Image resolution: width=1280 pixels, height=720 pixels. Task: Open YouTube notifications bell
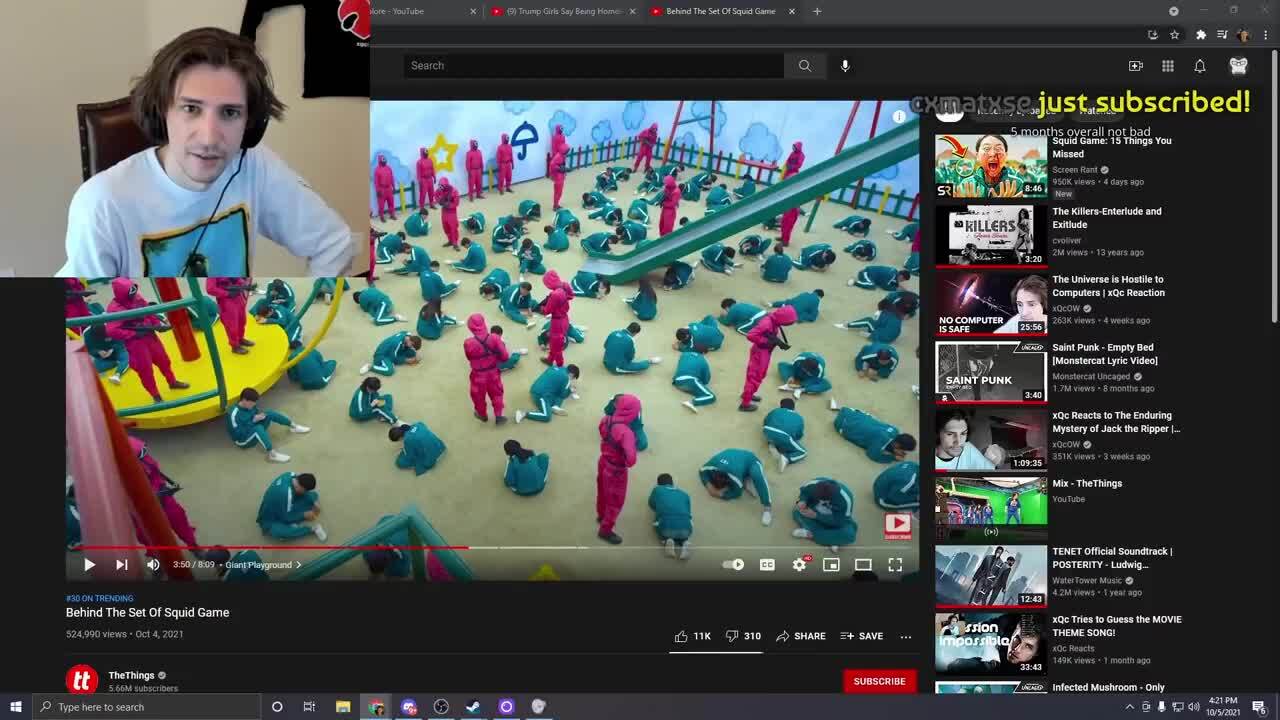coord(1200,66)
